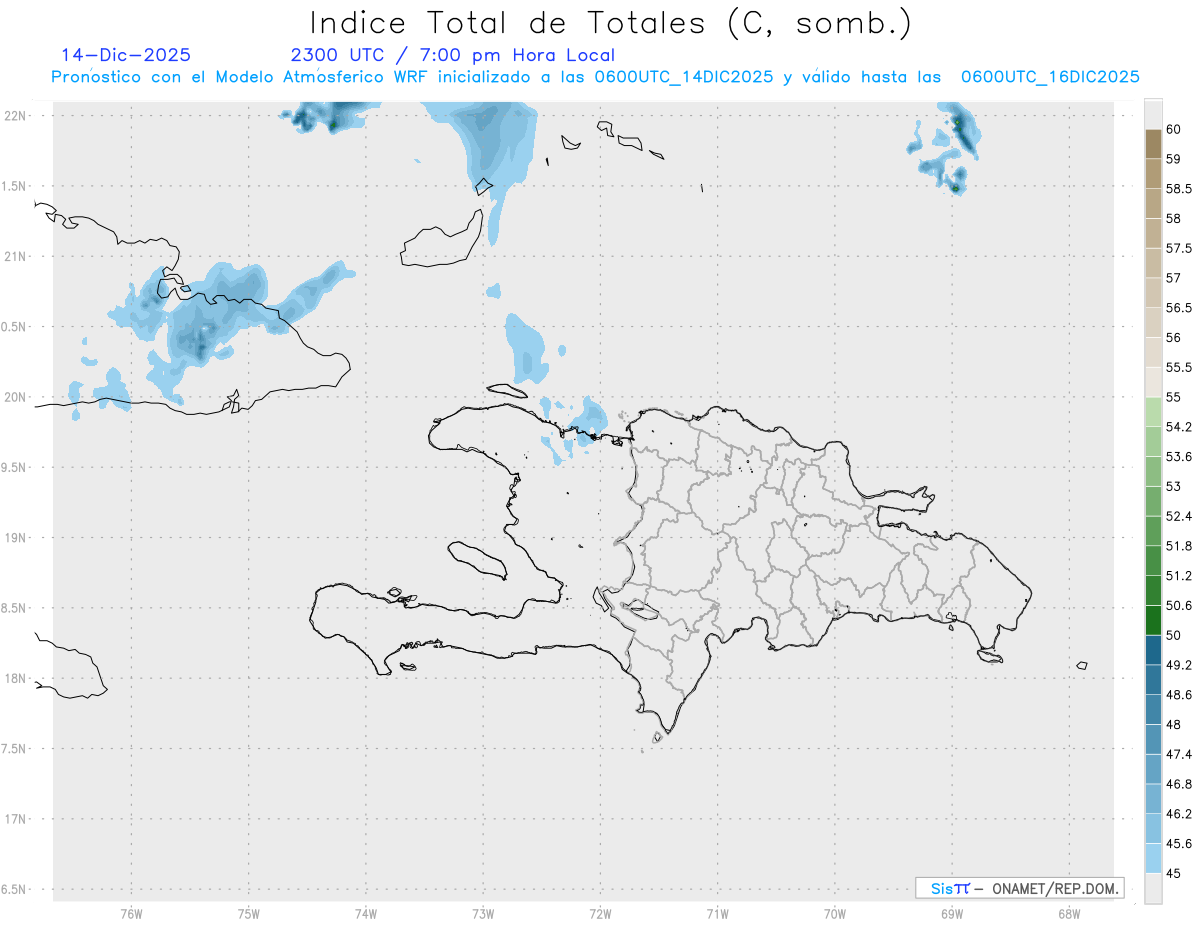Click the '46.2' color scale value

pyautogui.click(x=1179, y=814)
